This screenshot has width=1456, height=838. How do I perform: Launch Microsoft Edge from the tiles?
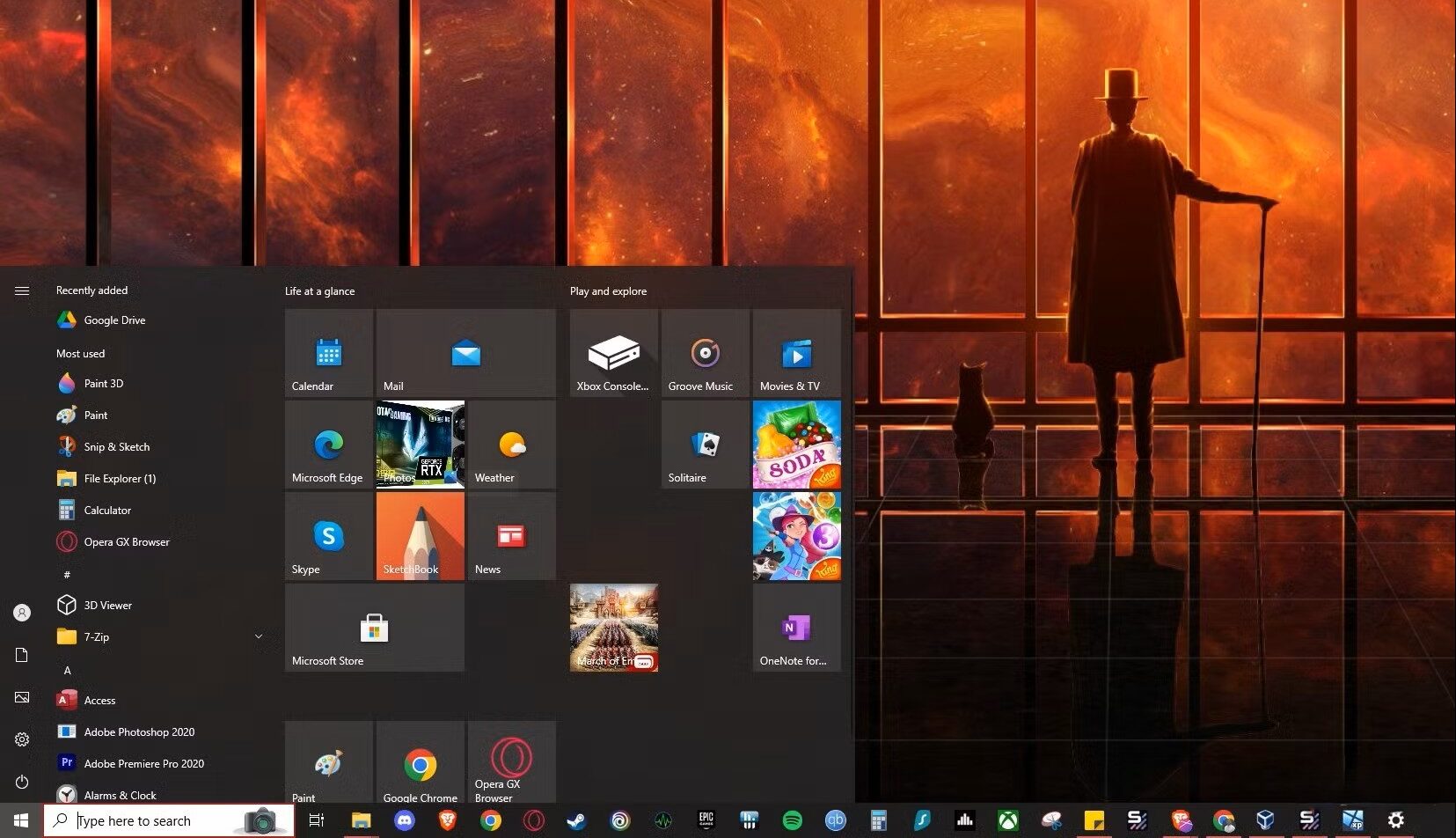pos(328,445)
